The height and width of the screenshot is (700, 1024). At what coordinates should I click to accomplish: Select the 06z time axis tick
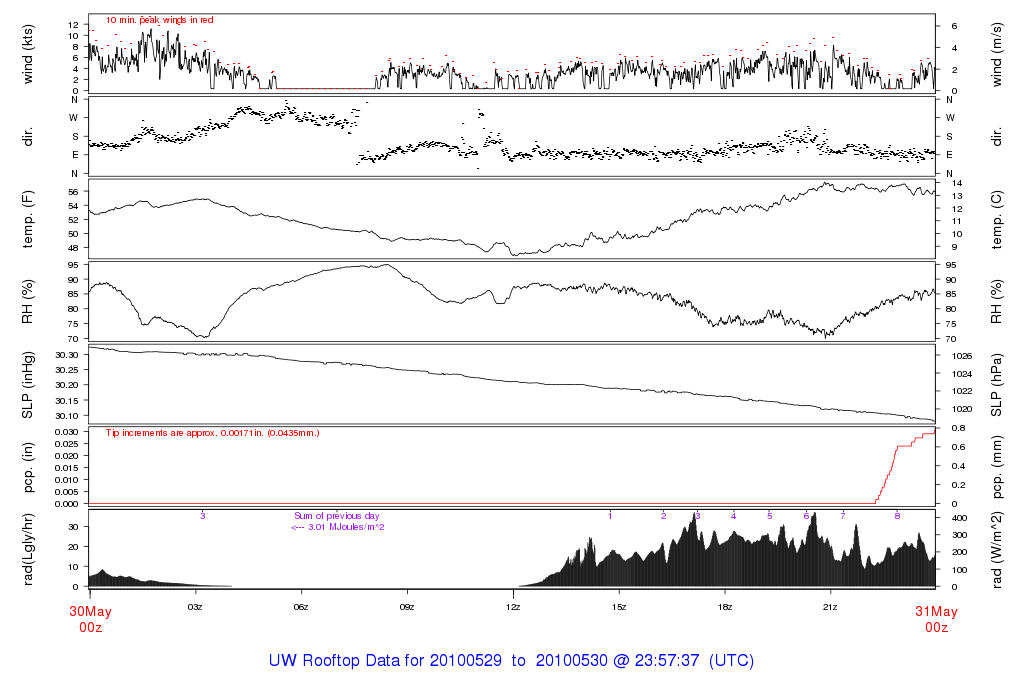click(301, 606)
